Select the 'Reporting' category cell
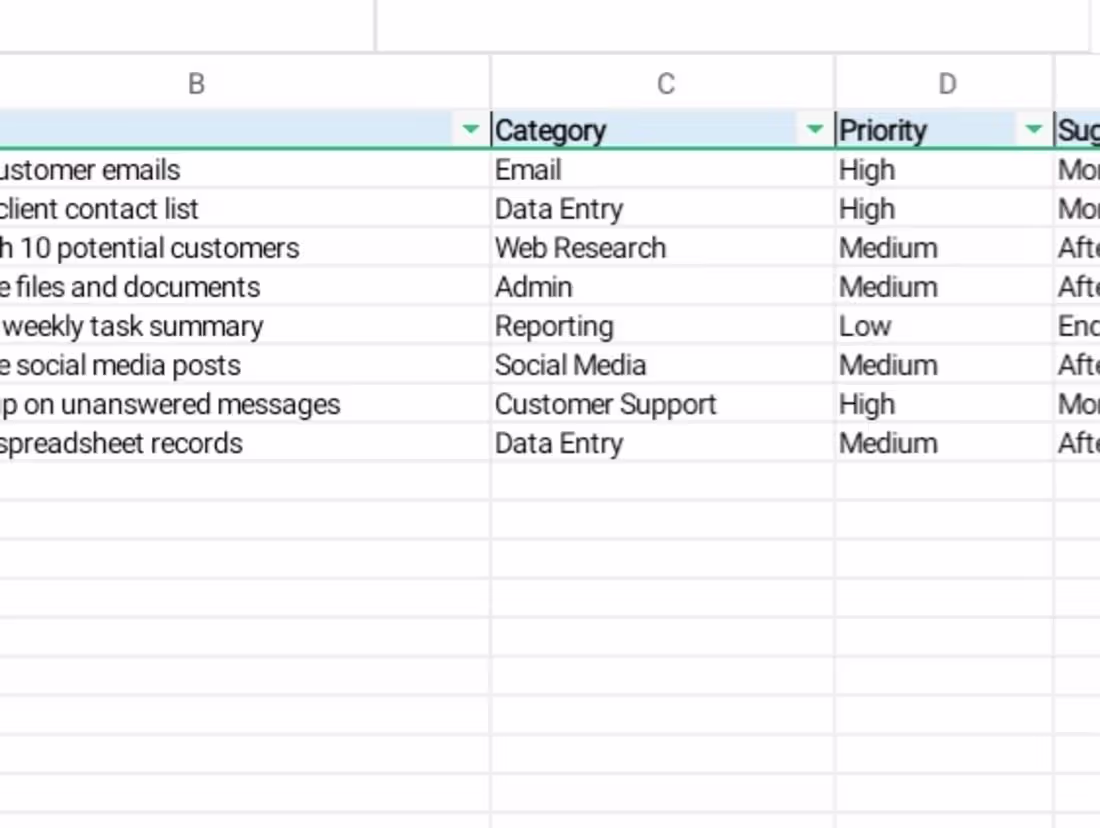Screen dimensions: 1100x828 tap(663, 326)
